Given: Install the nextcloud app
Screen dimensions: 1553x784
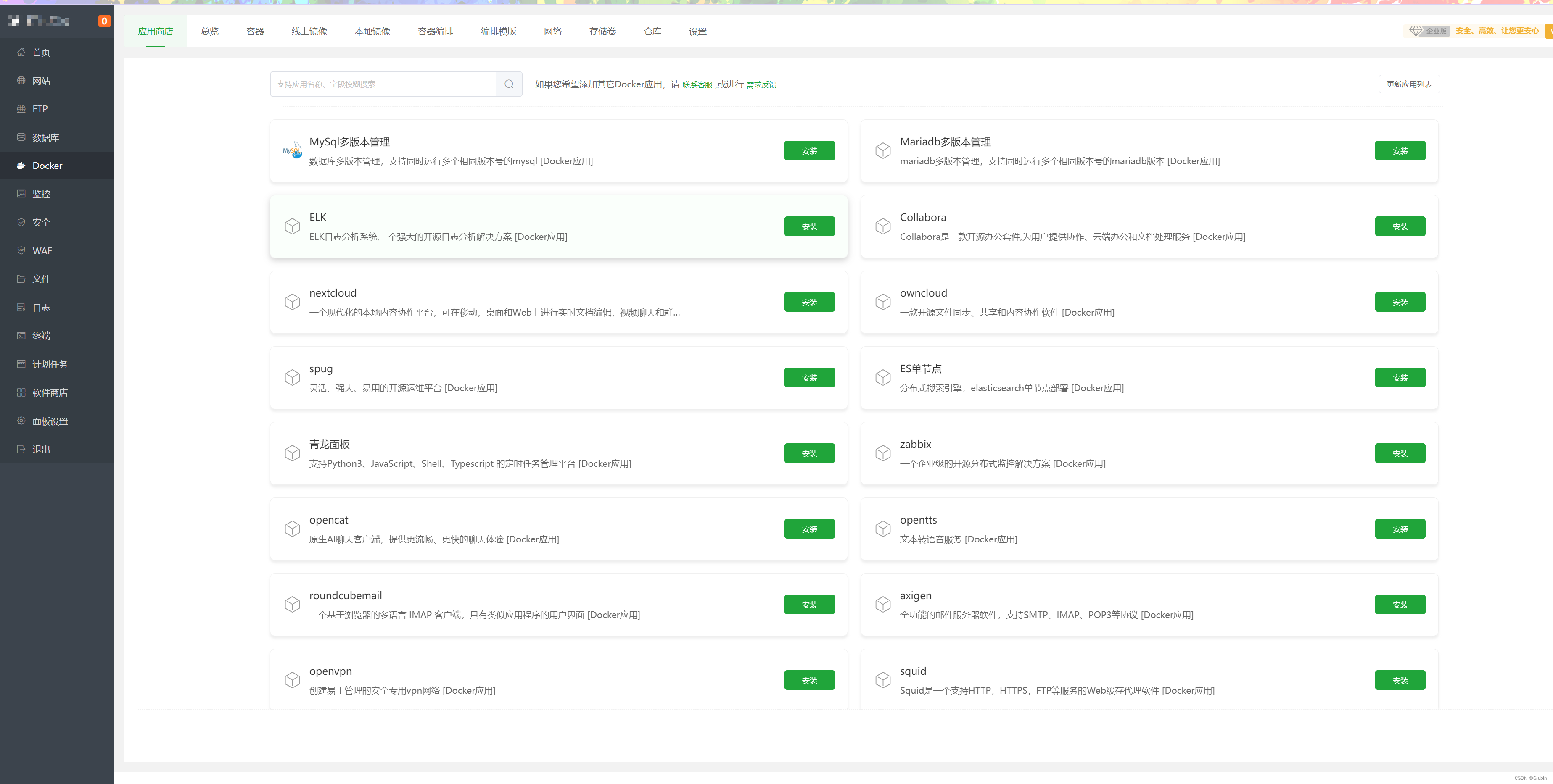Looking at the screenshot, I should click(809, 302).
